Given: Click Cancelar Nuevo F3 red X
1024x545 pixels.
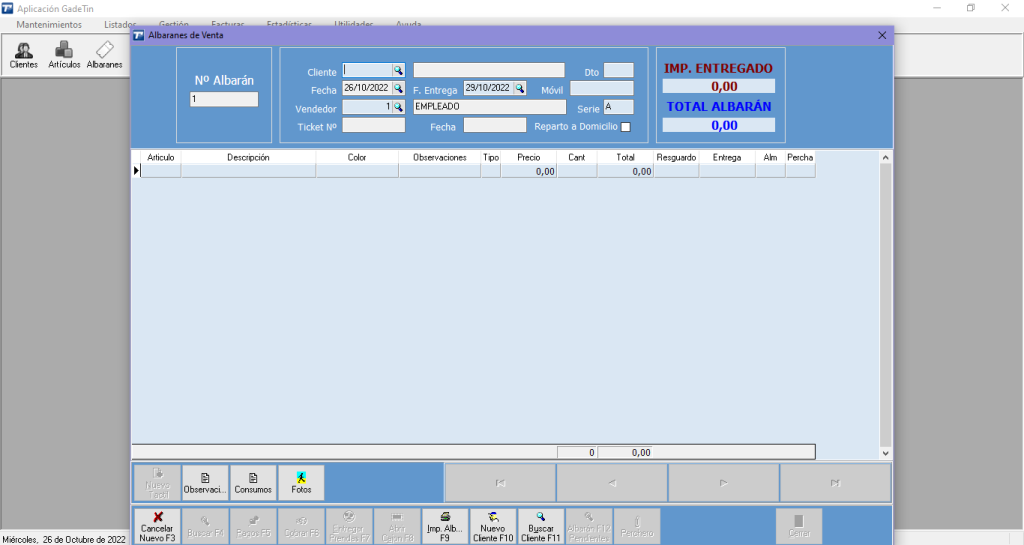Looking at the screenshot, I should pos(157,526).
